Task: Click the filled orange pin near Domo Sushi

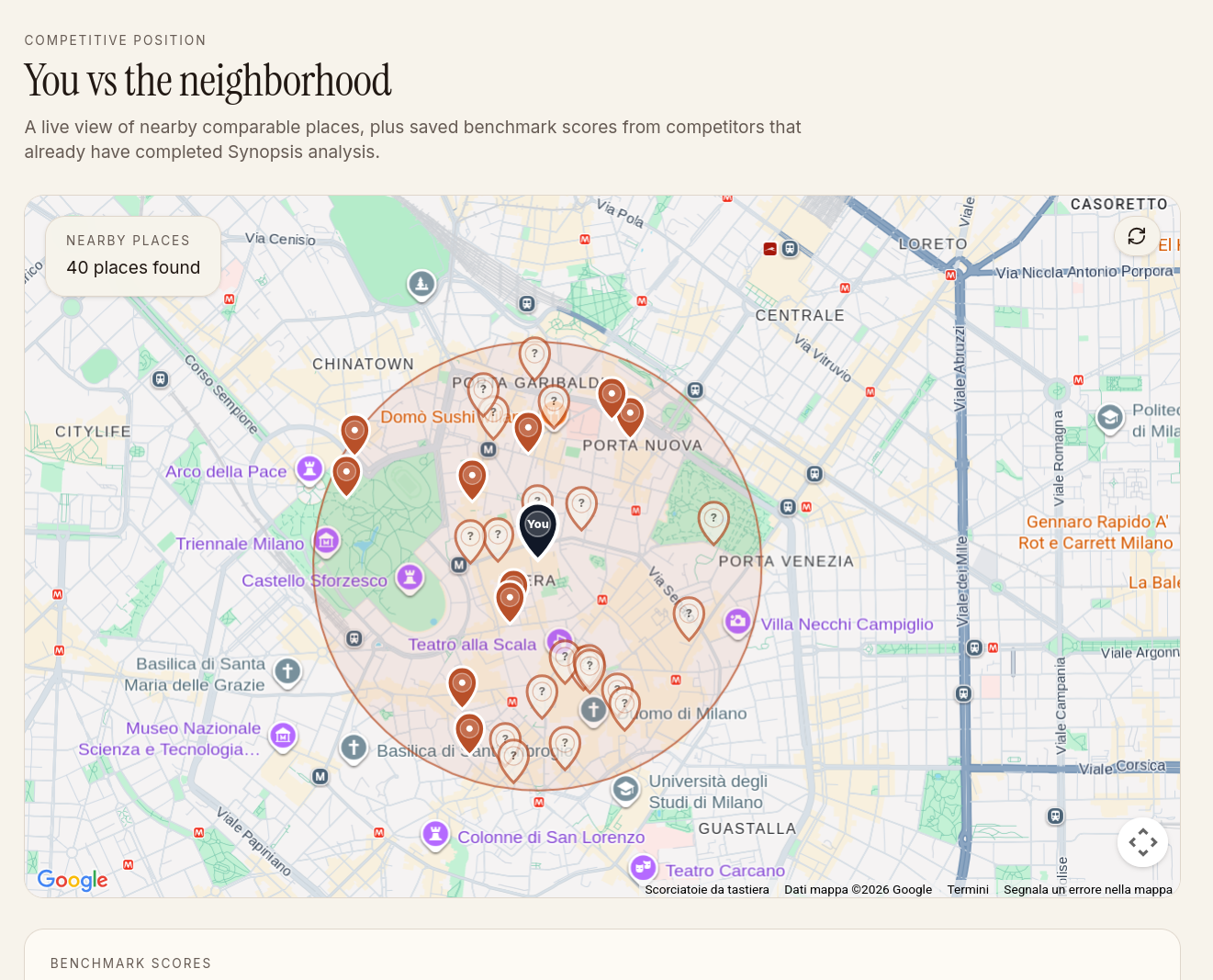Action: tap(528, 432)
